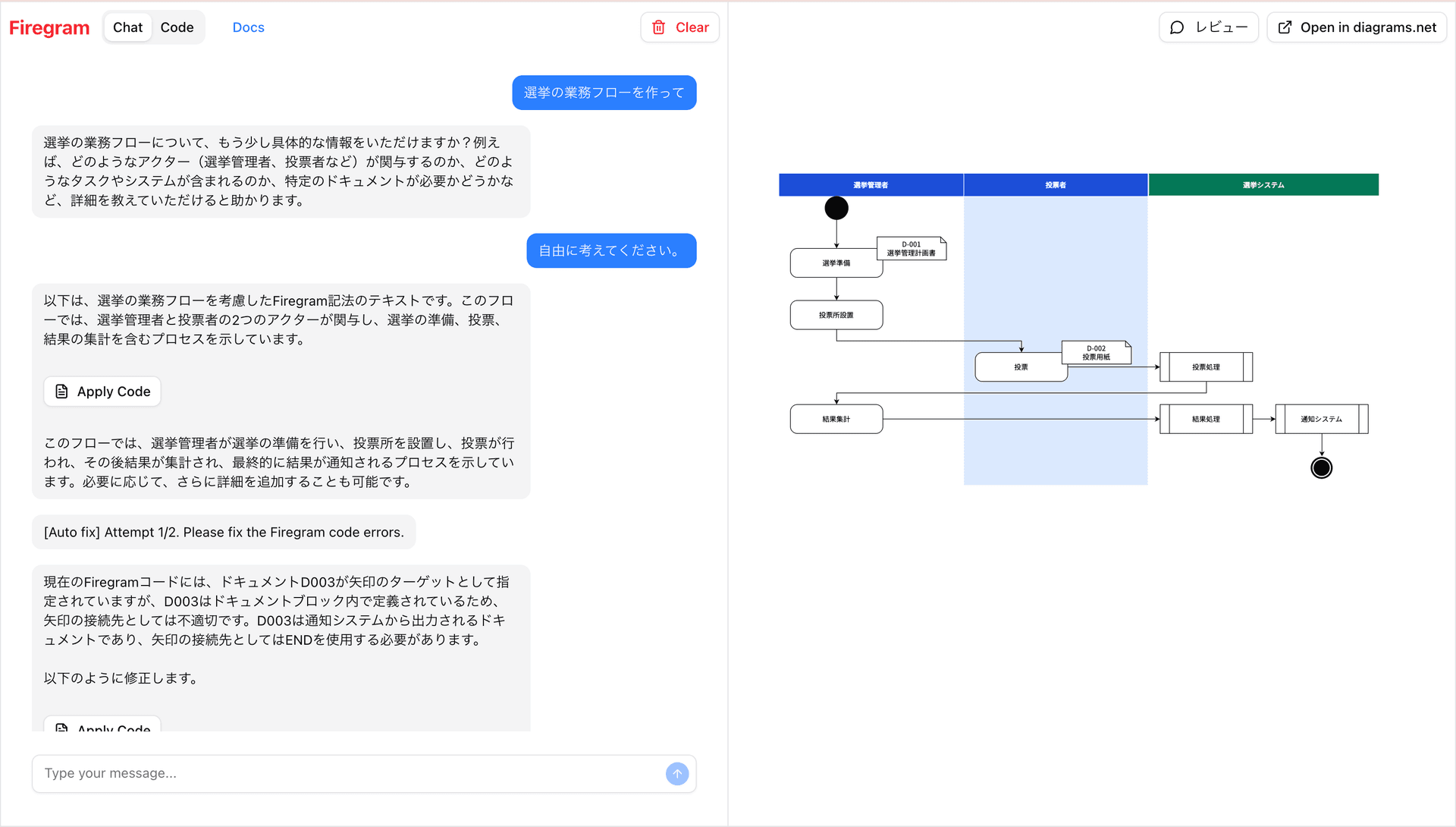Screen dimensions: 1456x827
Task: Switch to the Chat tab
Action: 127,27
